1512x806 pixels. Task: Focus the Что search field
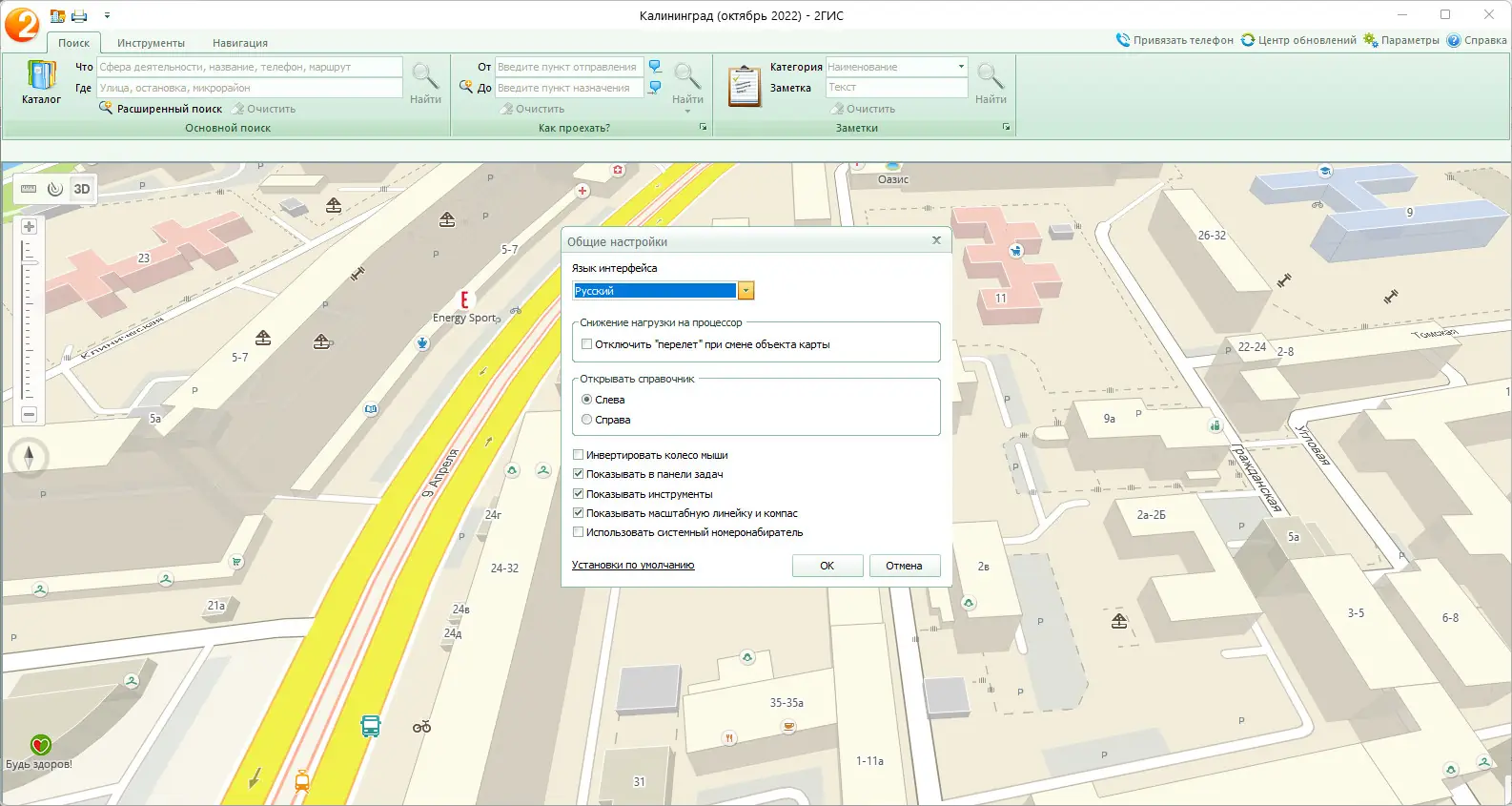click(x=250, y=67)
